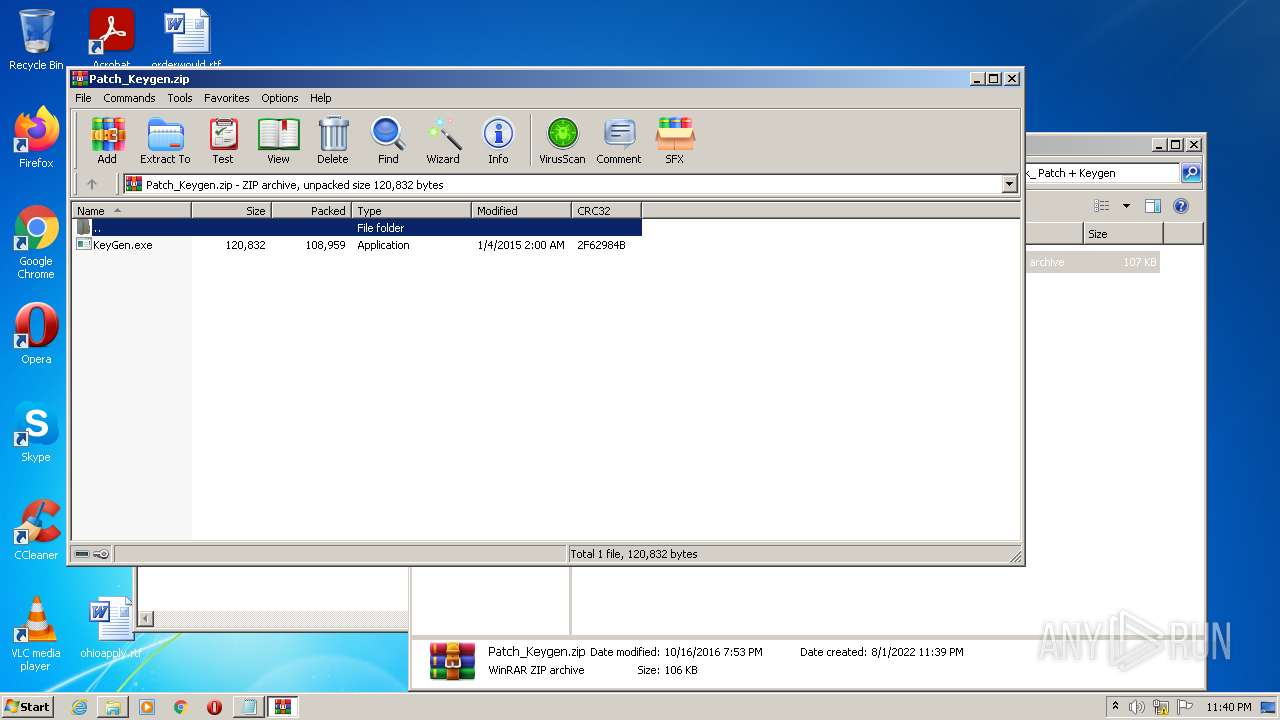Open Windows Explorer taskbar icon
This screenshot has height=720, width=1280.
click(113, 707)
